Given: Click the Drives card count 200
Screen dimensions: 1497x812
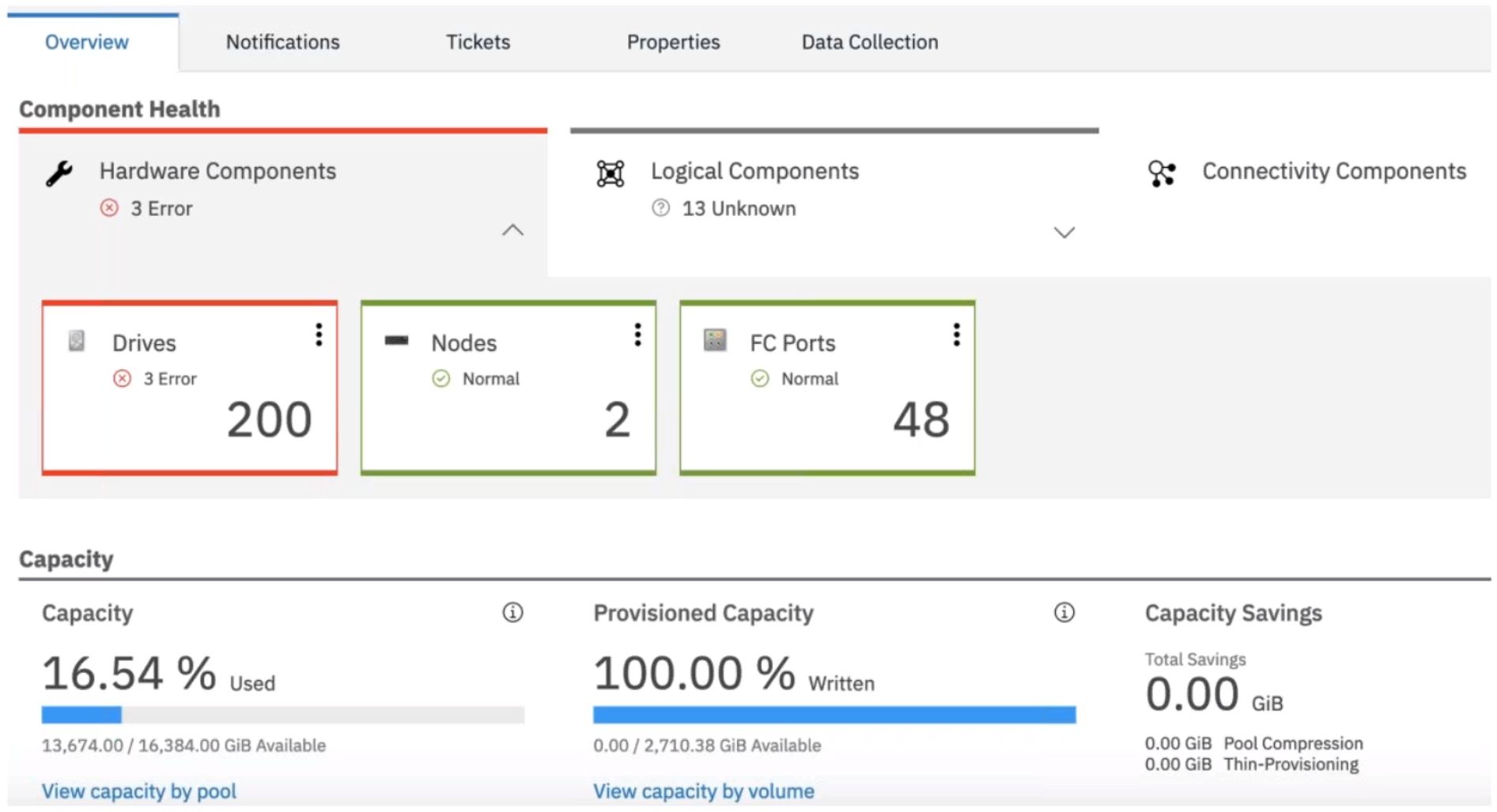Looking at the screenshot, I should (270, 419).
